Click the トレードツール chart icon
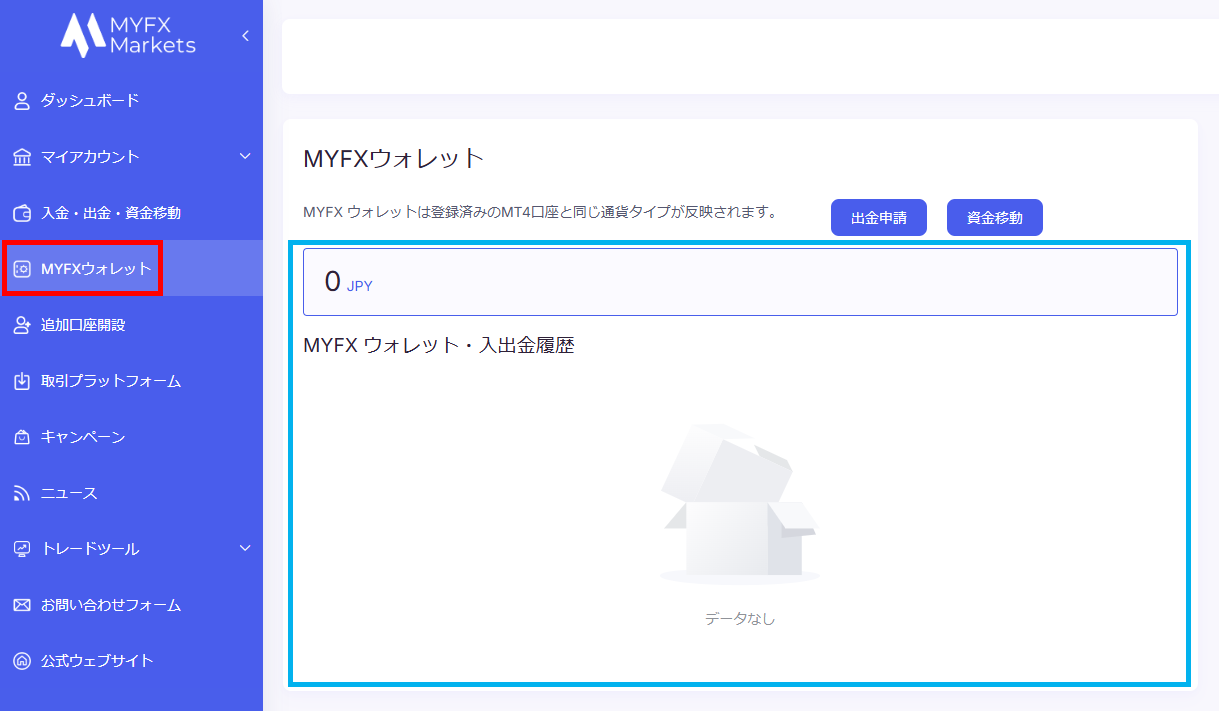This screenshot has width=1219, height=711. (22, 549)
